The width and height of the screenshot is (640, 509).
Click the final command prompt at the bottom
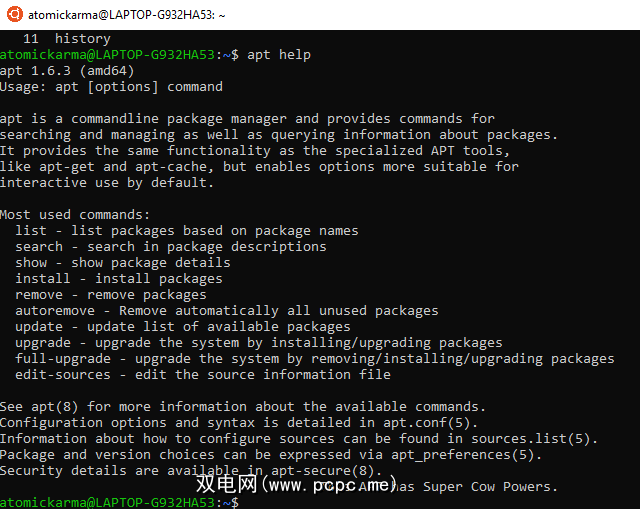120,501
